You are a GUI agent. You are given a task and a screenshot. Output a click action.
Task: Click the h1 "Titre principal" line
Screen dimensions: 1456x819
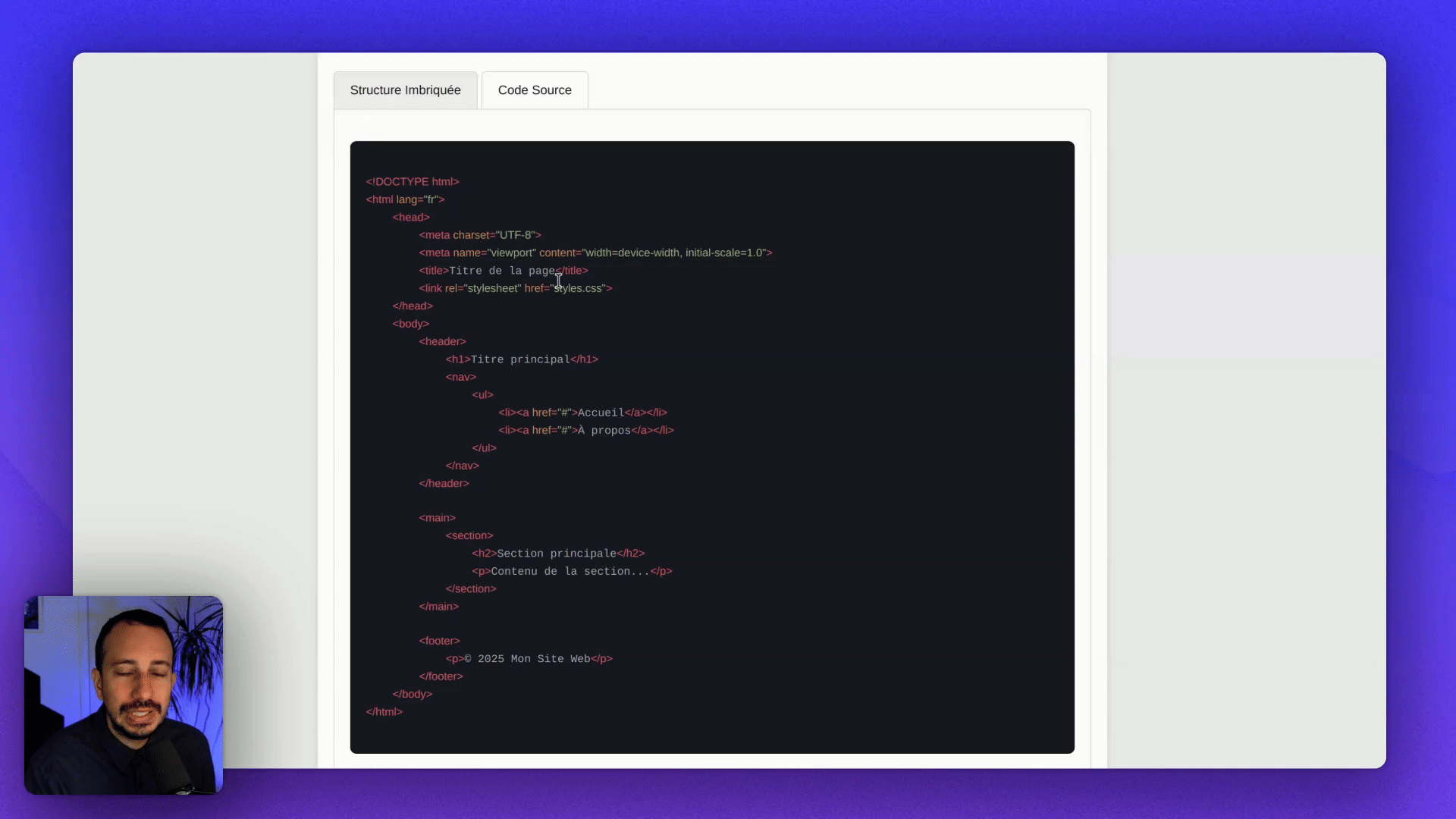[521, 359]
